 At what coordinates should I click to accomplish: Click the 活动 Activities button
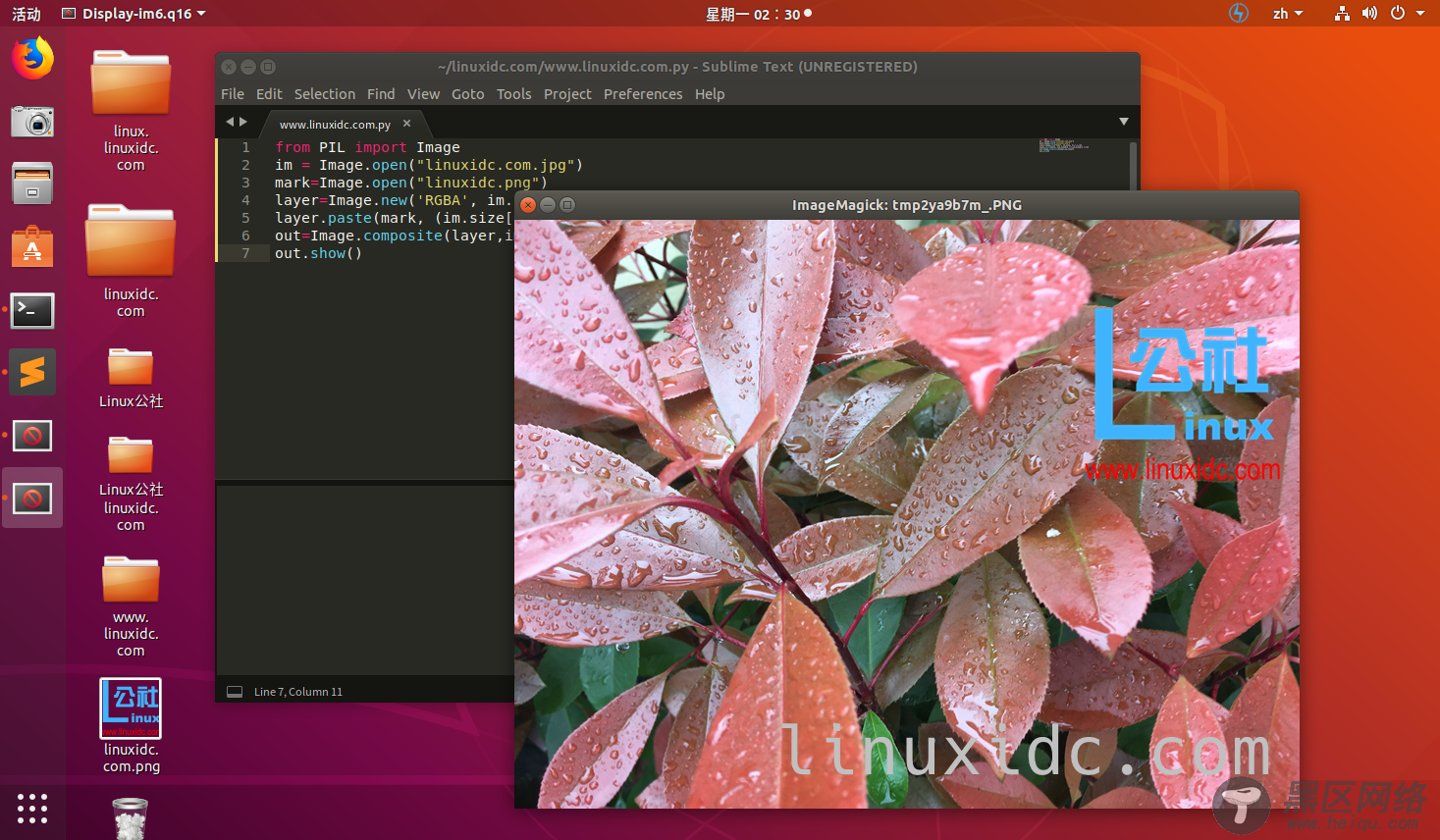pos(27,14)
